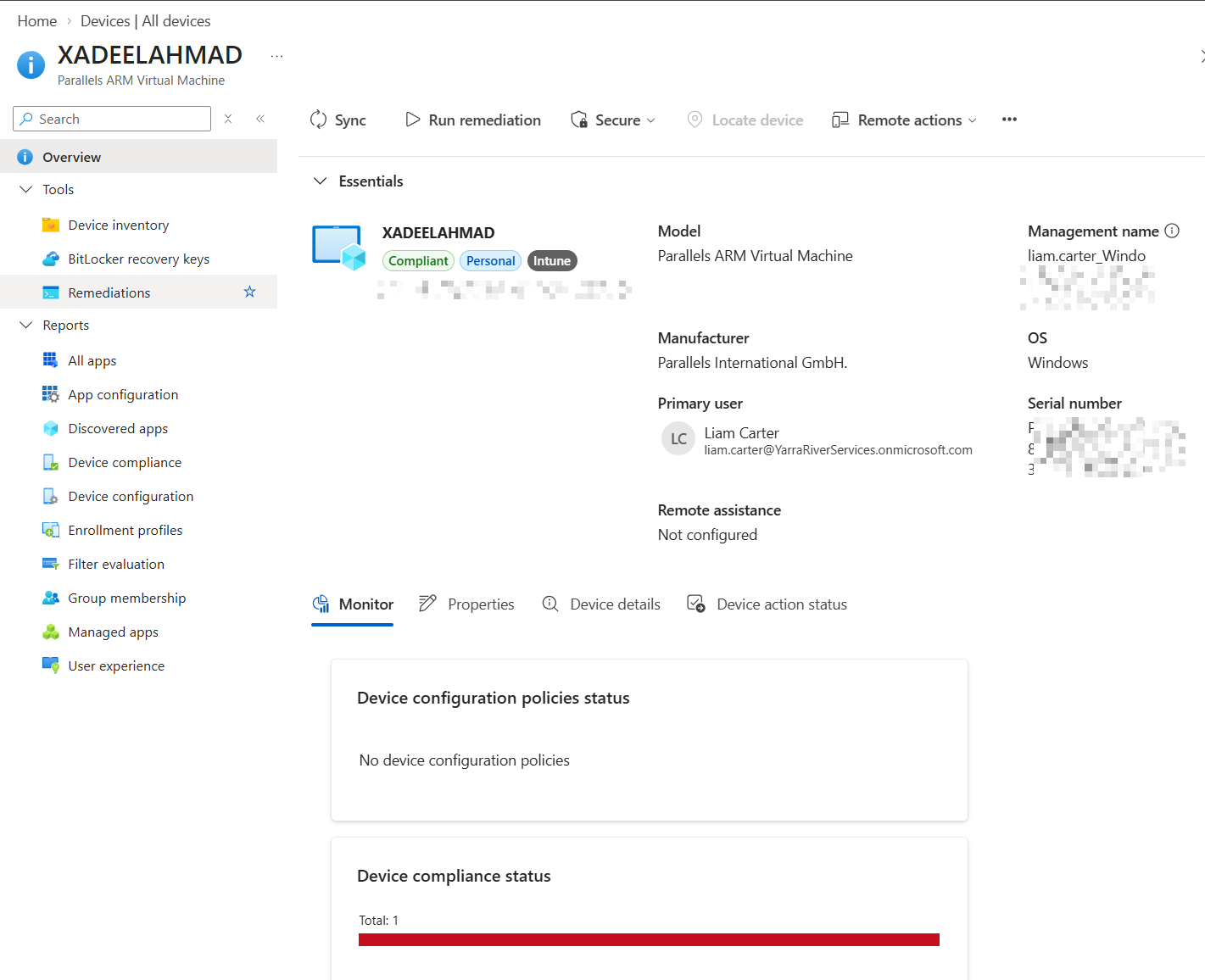Toggle the favorite star on Remediations
The height and width of the screenshot is (980, 1205).
[x=249, y=292]
